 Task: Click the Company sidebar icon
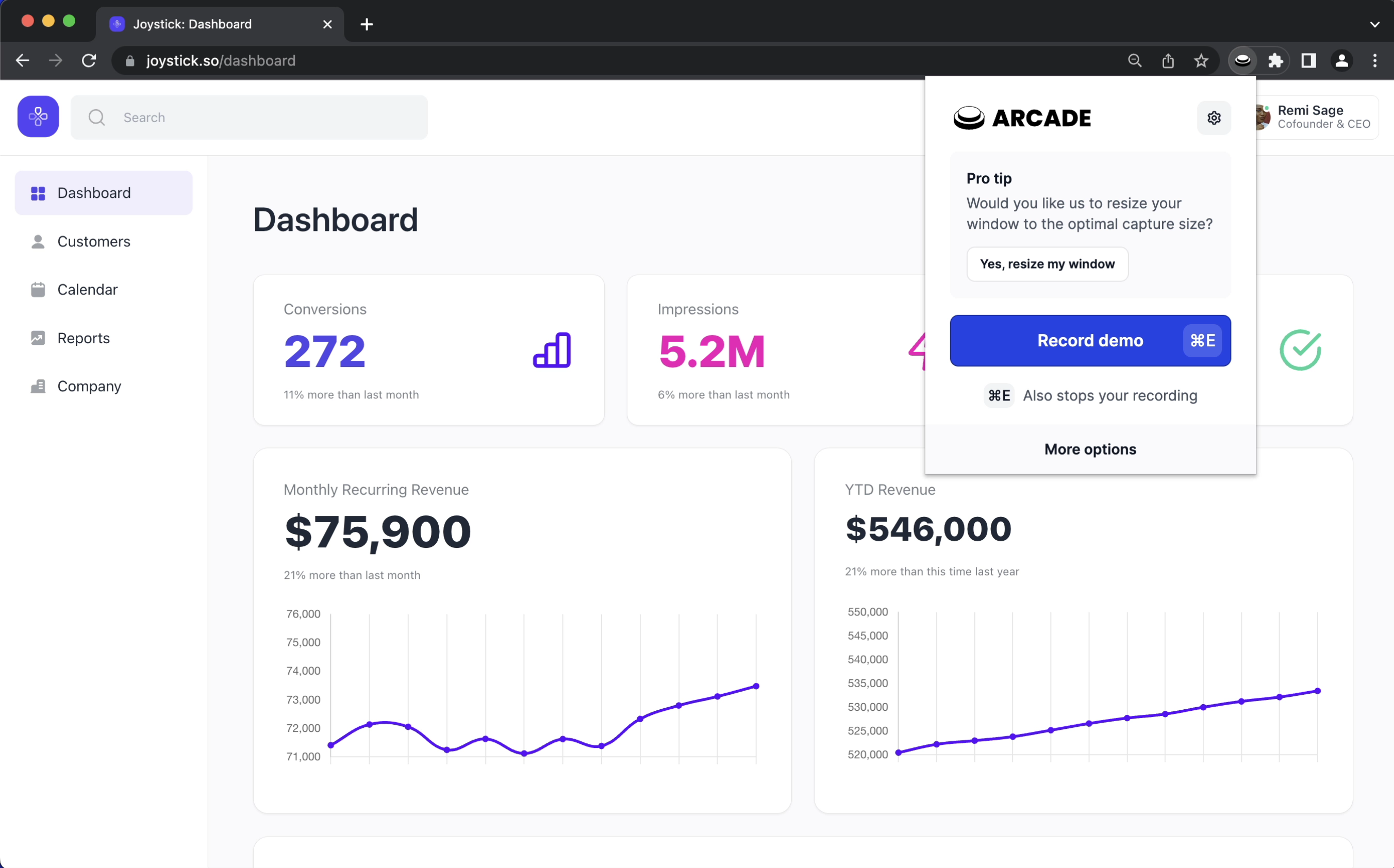click(37, 385)
